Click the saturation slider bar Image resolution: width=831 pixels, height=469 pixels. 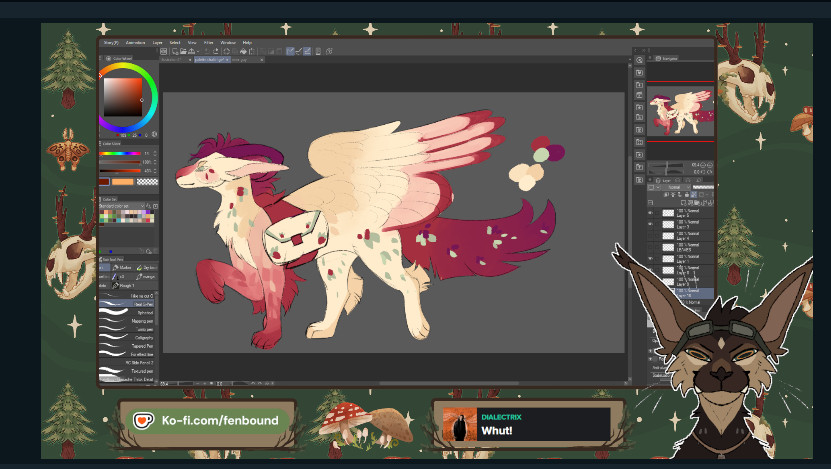[120, 162]
